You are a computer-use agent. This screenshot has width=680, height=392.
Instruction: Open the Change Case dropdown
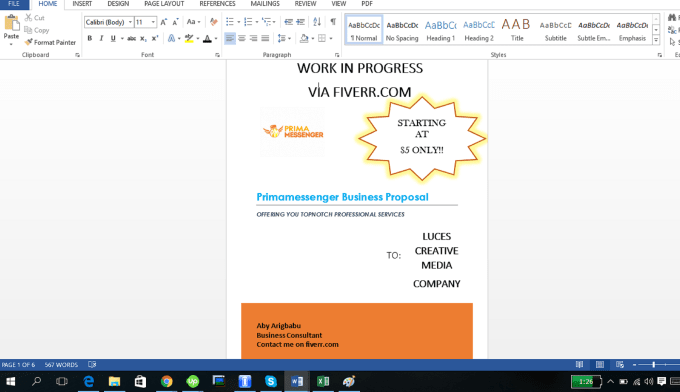coord(193,22)
